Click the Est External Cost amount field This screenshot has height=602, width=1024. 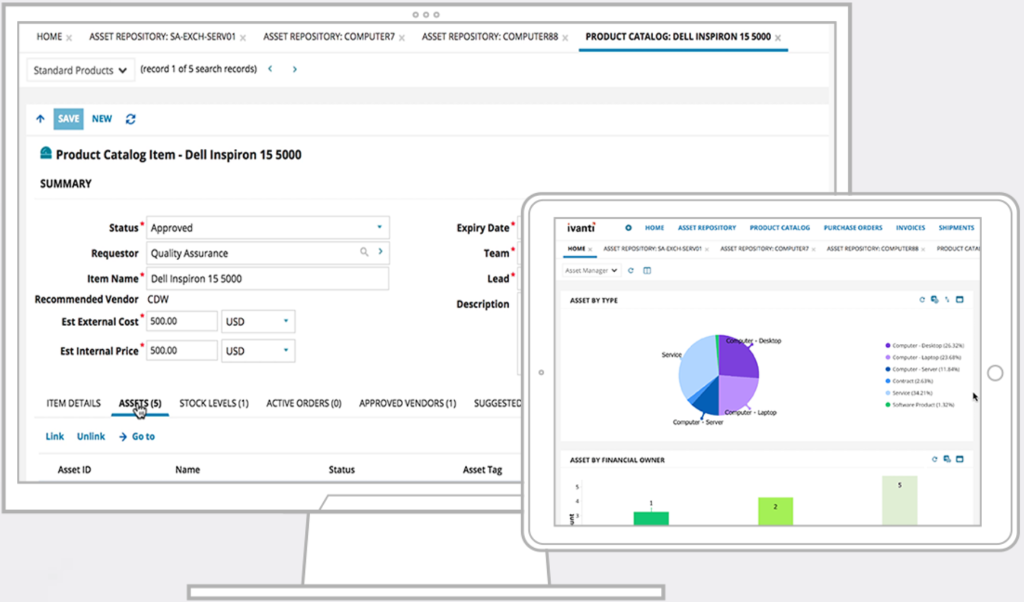click(x=182, y=321)
